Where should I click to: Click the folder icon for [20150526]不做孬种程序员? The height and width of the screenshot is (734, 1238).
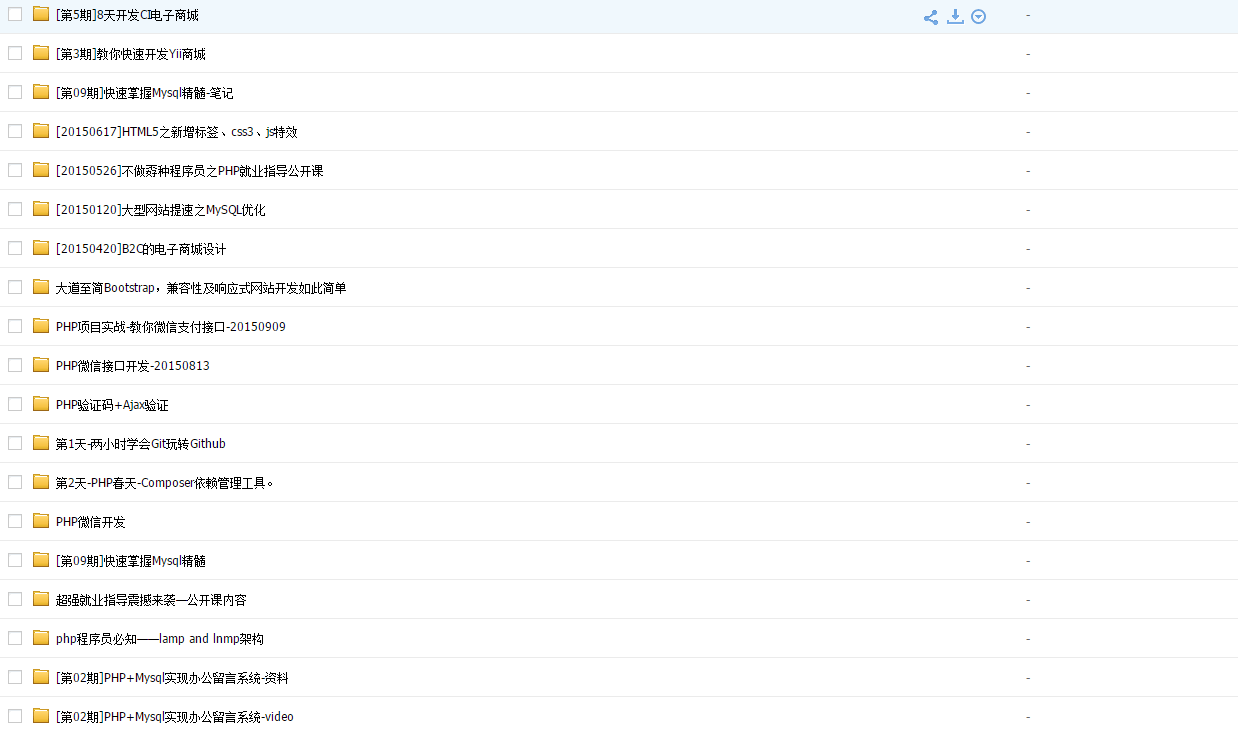coord(41,170)
